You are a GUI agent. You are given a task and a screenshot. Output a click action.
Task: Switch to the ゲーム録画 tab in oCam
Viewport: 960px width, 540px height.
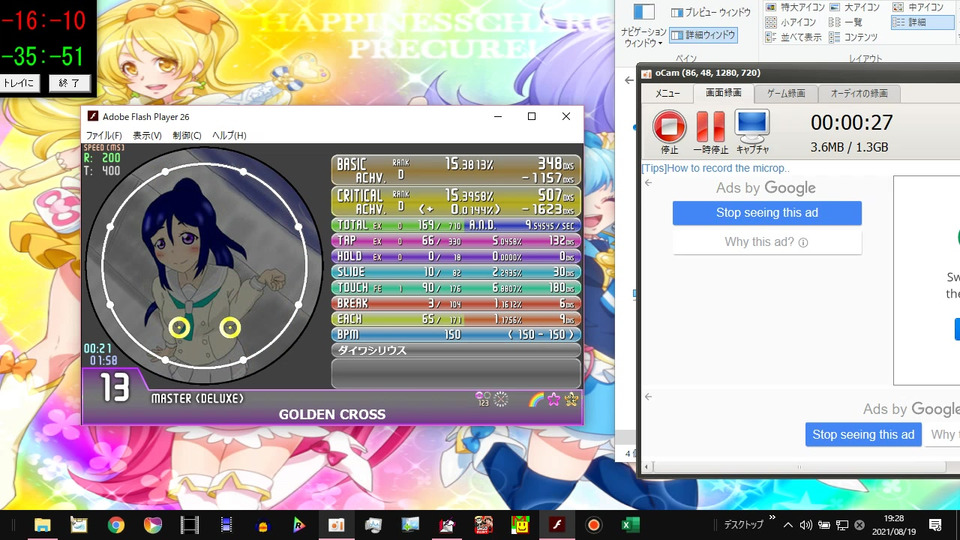786,94
